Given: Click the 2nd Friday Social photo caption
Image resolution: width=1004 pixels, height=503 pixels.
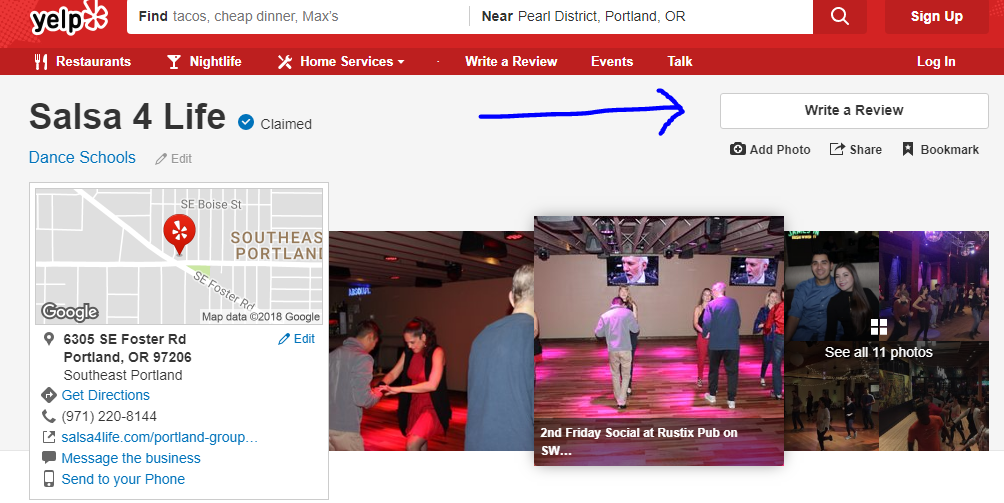Looking at the screenshot, I should click(x=638, y=441).
